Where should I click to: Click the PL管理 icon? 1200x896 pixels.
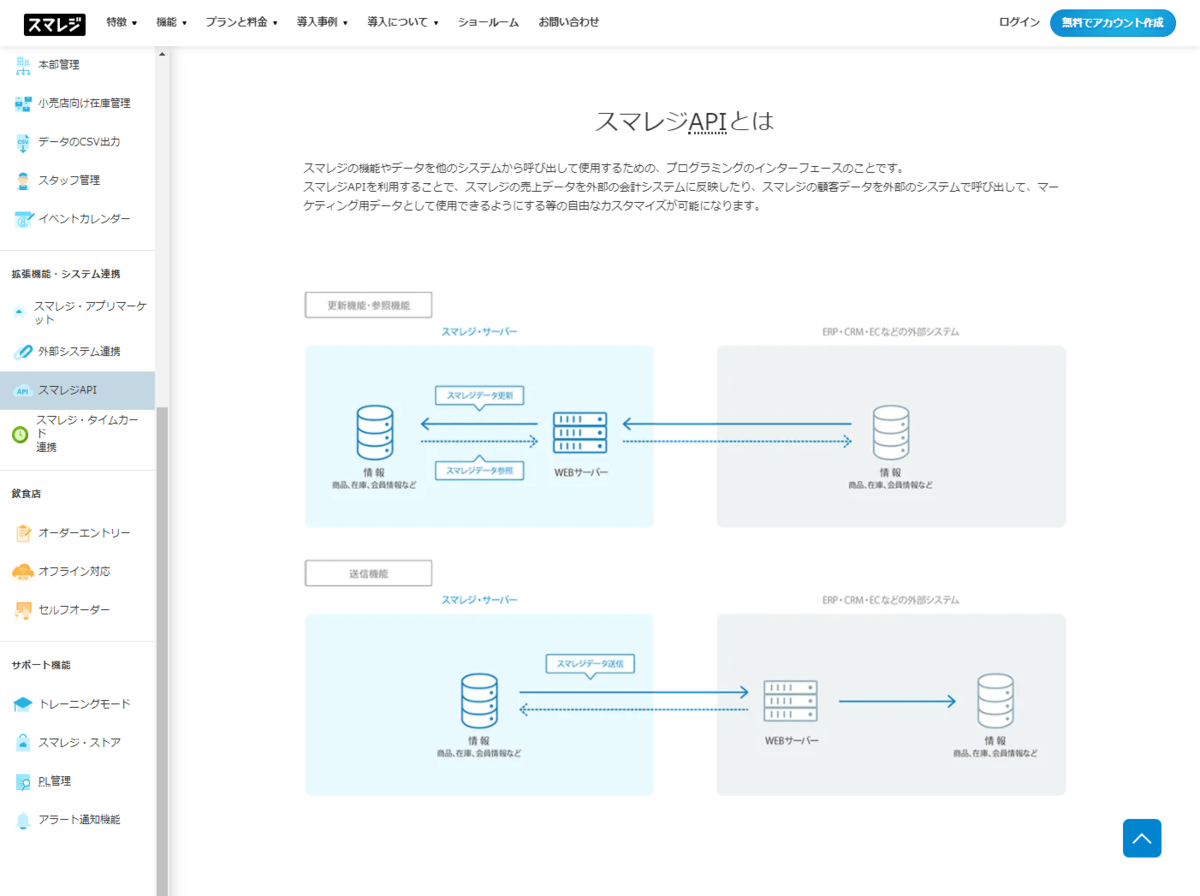22,782
